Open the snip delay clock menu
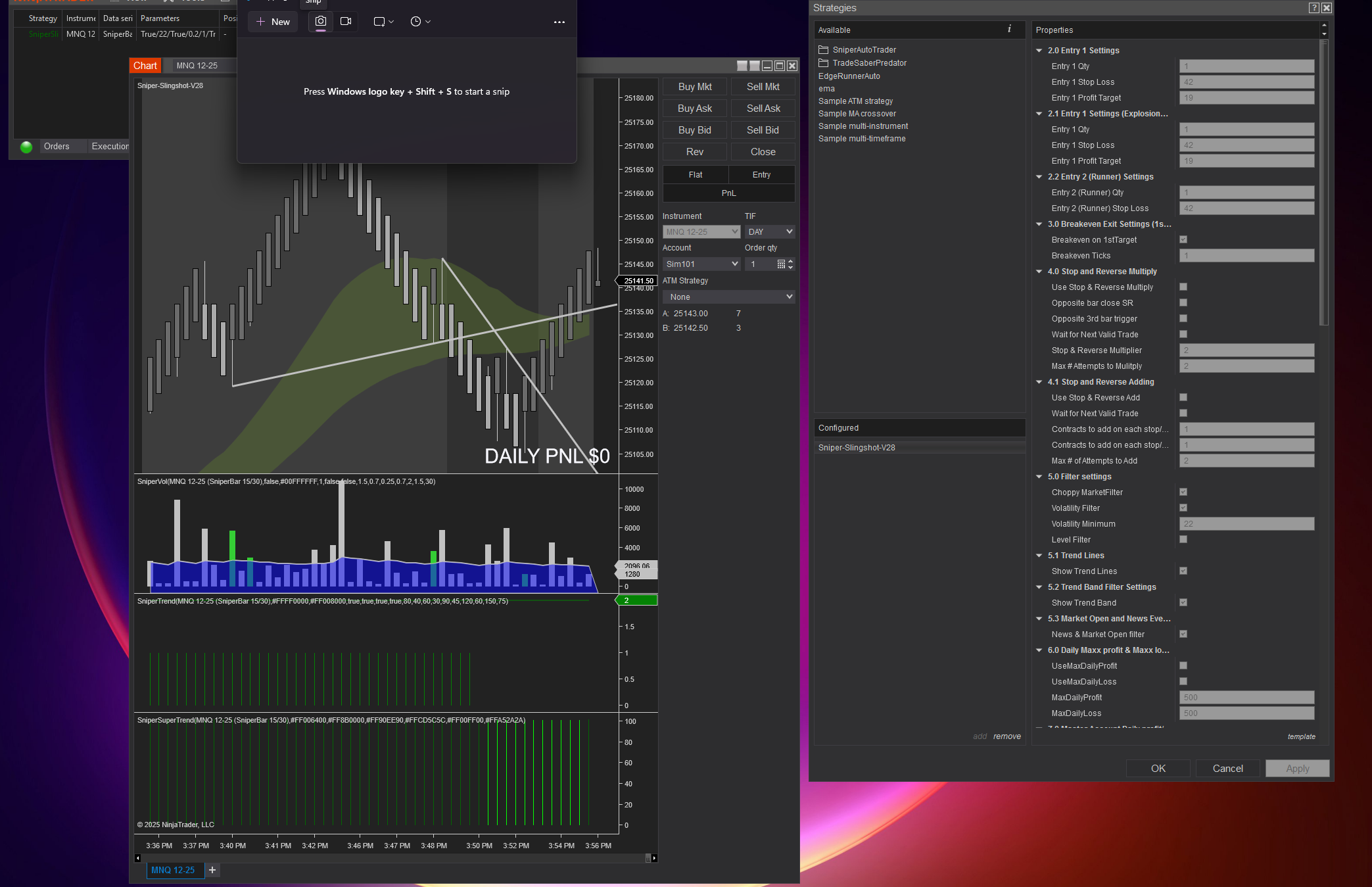This screenshot has width=1372, height=887. pyautogui.click(x=419, y=22)
